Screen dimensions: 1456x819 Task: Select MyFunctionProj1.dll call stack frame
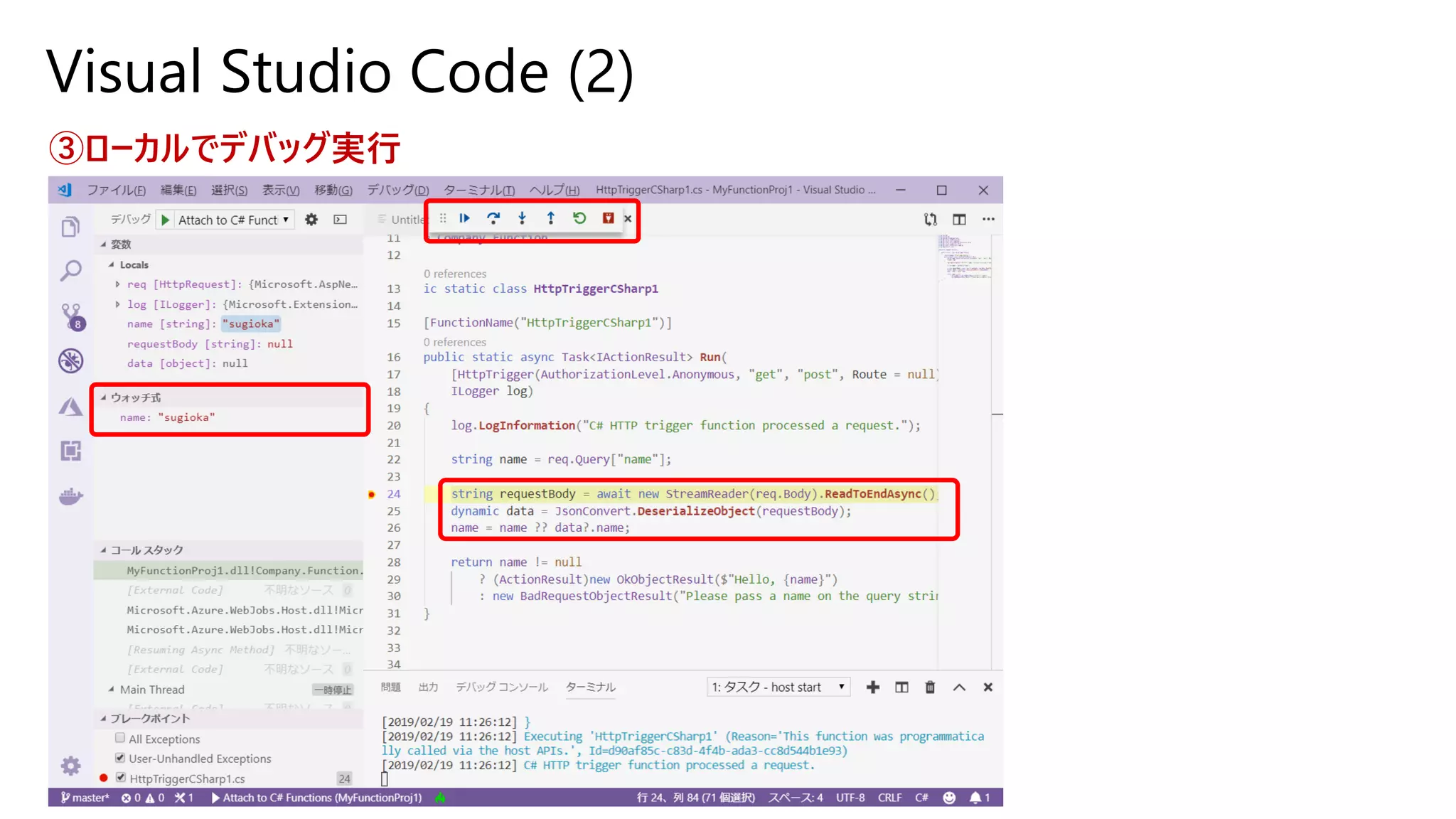click(229, 570)
